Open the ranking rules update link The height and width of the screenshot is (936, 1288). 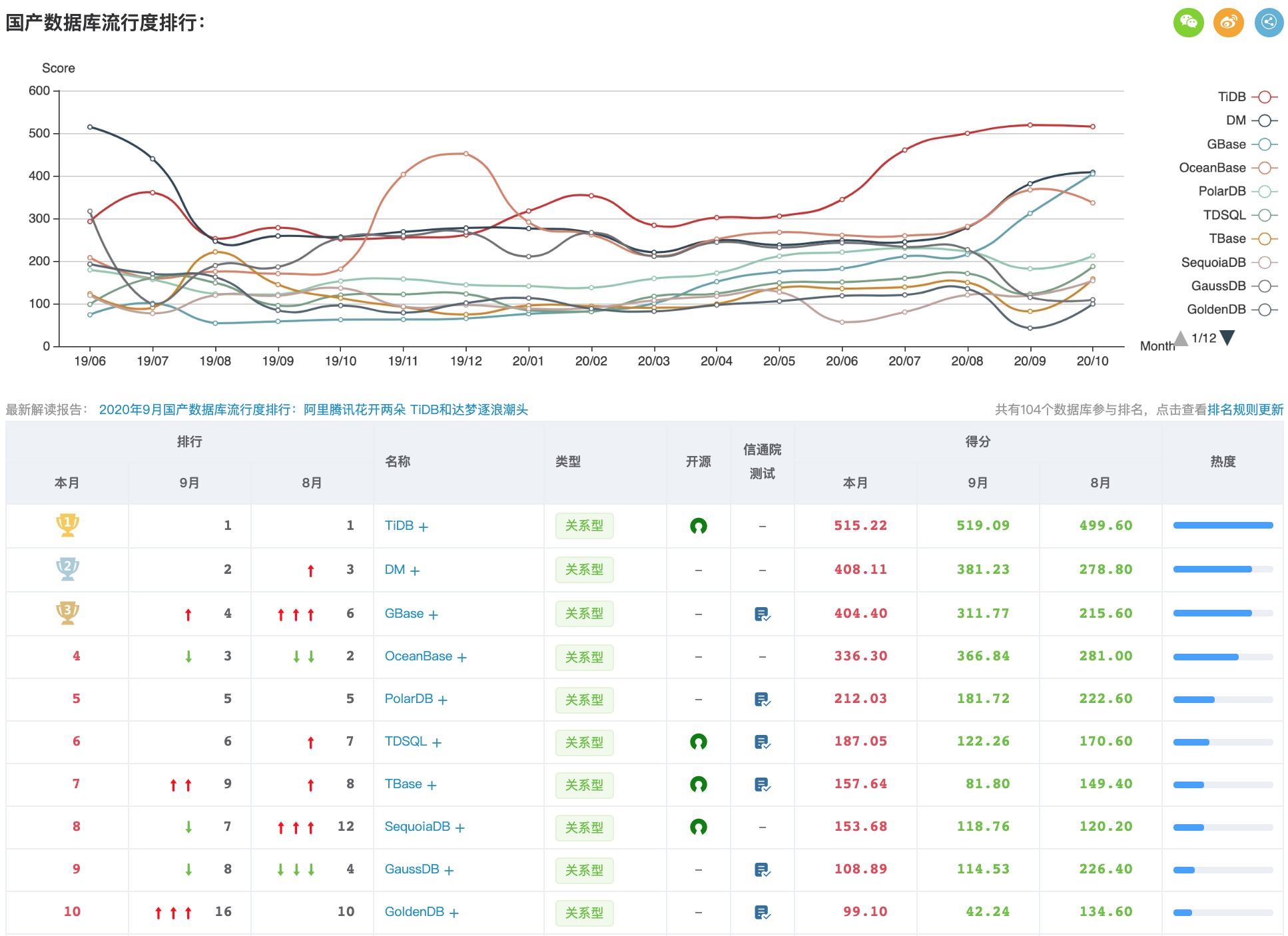(1245, 409)
